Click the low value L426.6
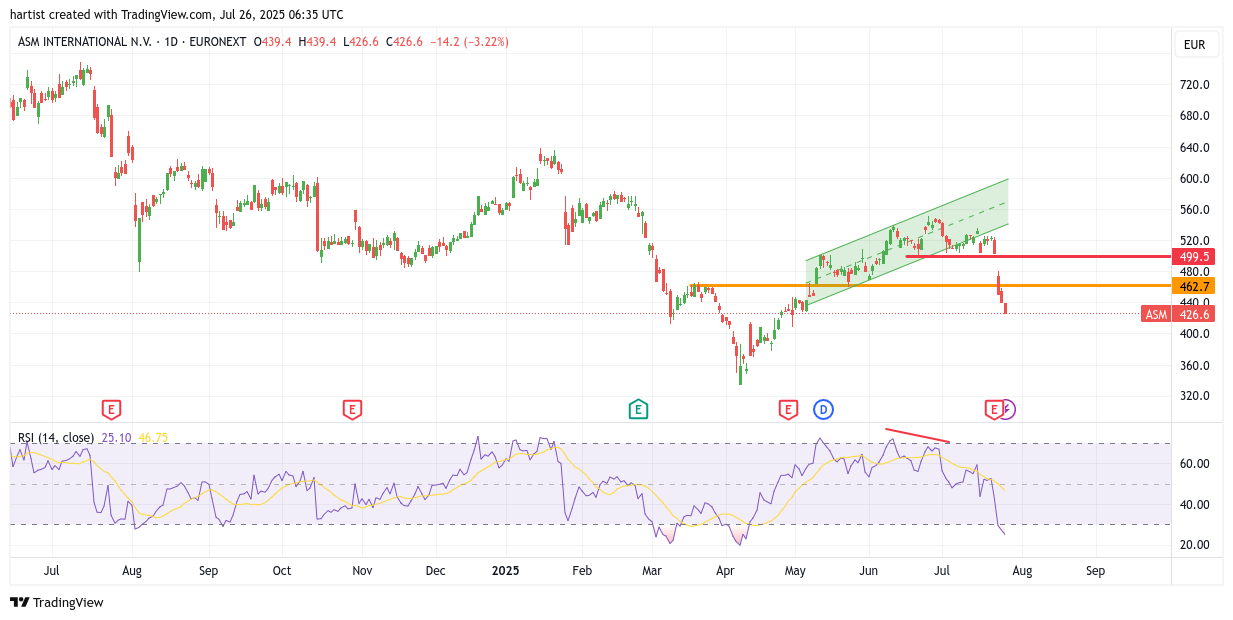1233x620 pixels. pyautogui.click(x=361, y=42)
